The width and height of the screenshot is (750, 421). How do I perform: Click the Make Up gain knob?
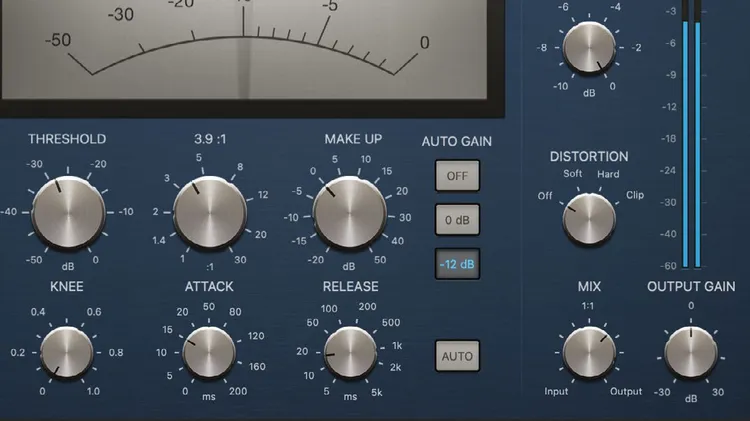349,212
